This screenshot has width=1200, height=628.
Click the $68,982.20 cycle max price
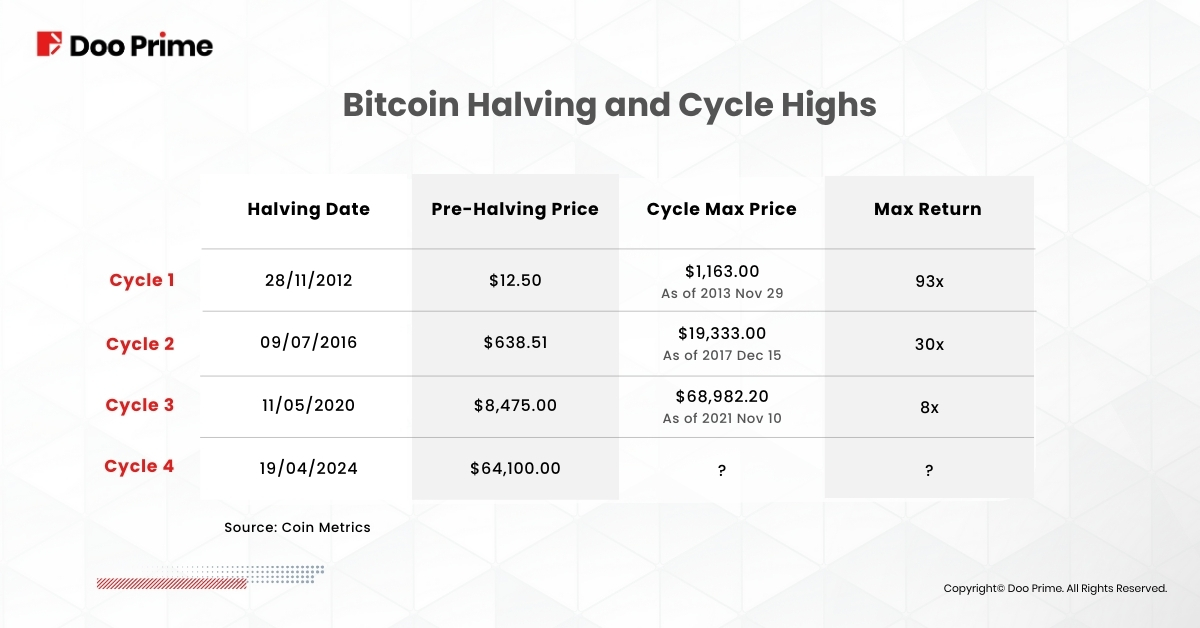pos(721,397)
